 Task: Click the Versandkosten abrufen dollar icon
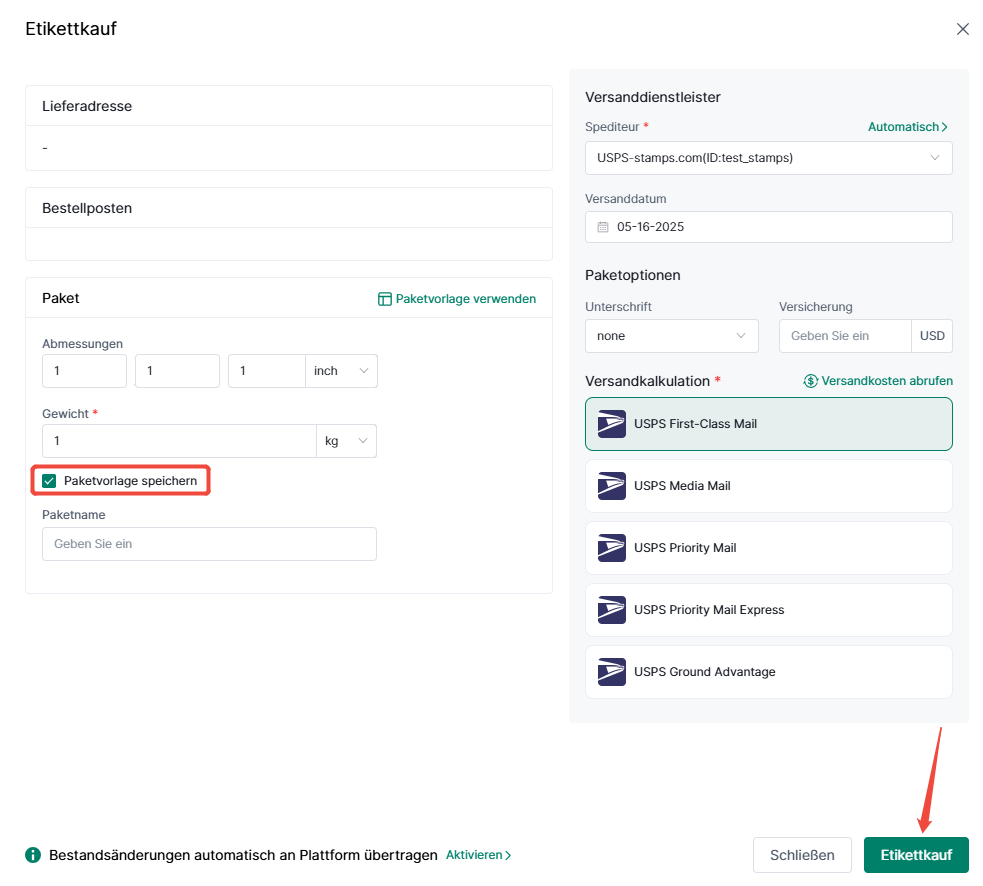click(x=811, y=381)
